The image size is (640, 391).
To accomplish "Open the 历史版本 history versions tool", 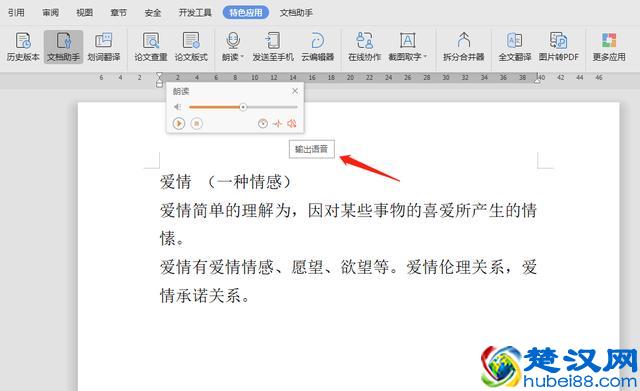I will [x=23, y=47].
